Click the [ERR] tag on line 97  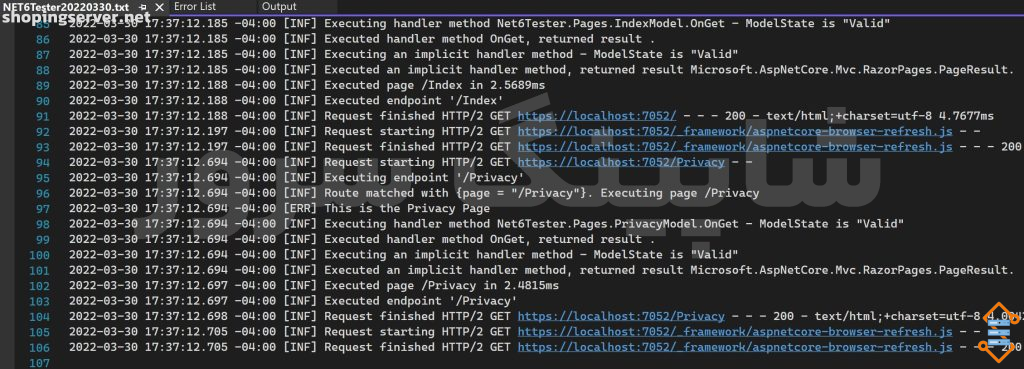coord(300,209)
